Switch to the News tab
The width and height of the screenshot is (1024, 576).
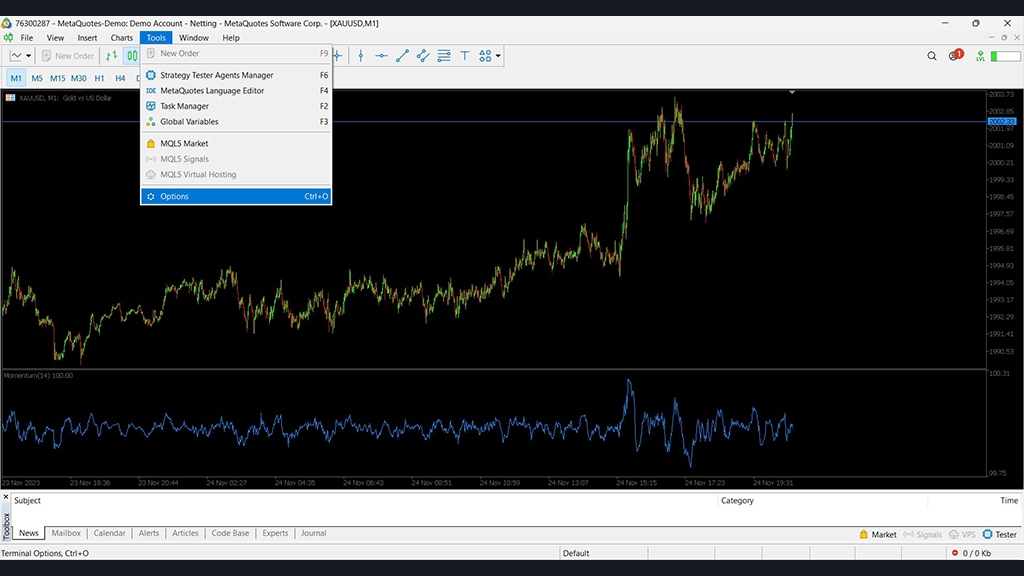[x=29, y=533]
